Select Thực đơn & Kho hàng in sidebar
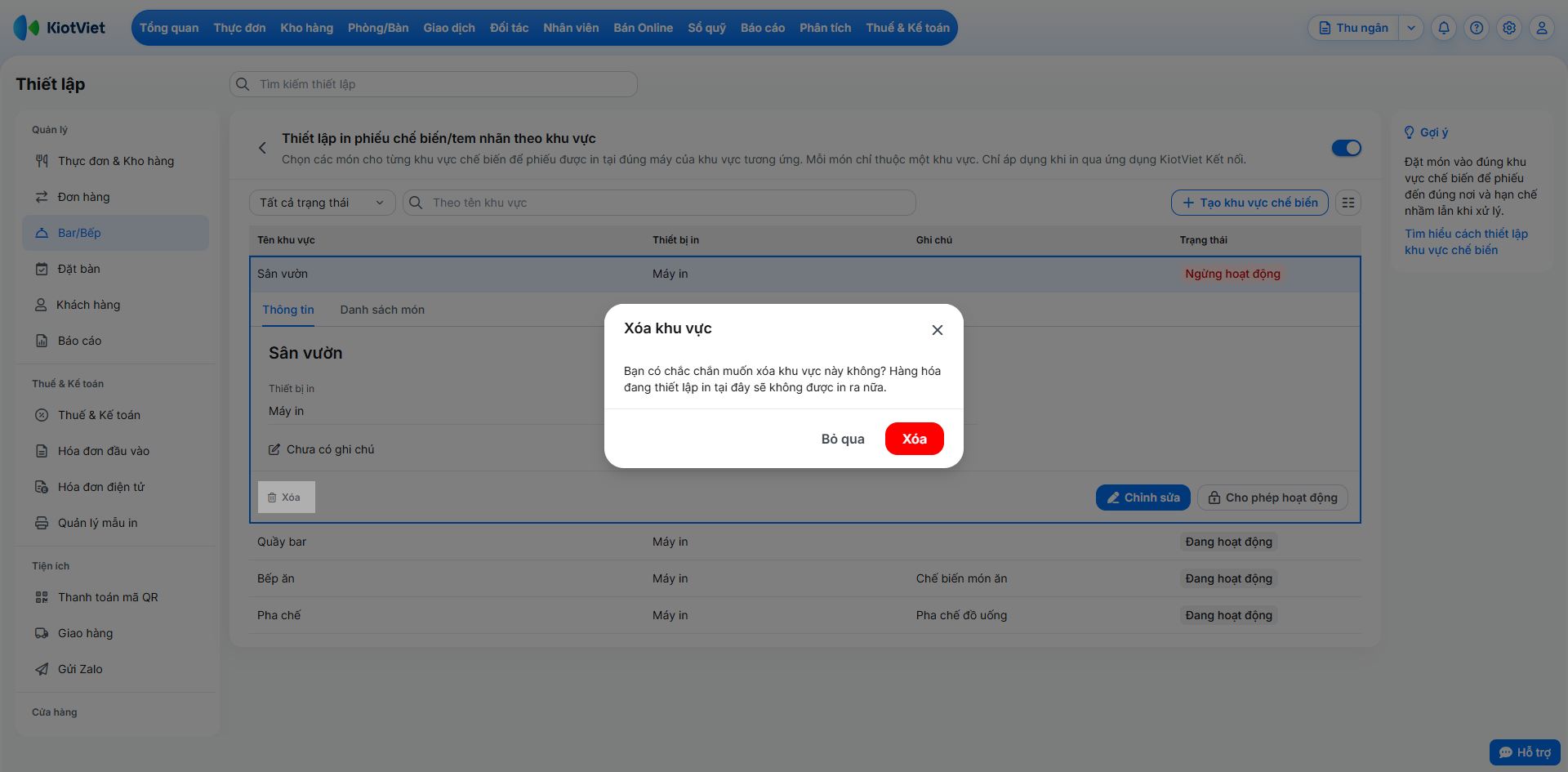Image resolution: width=1568 pixels, height=772 pixels. pos(115,161)
